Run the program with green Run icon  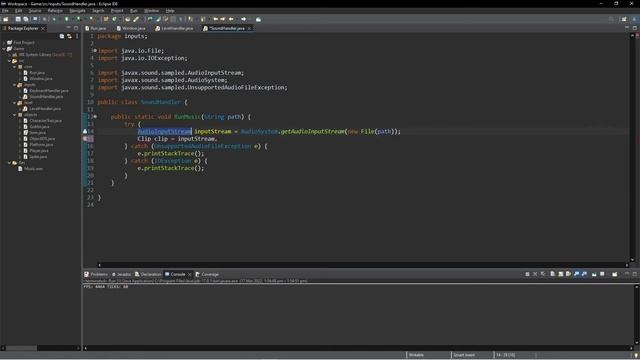tap(67, 19)
